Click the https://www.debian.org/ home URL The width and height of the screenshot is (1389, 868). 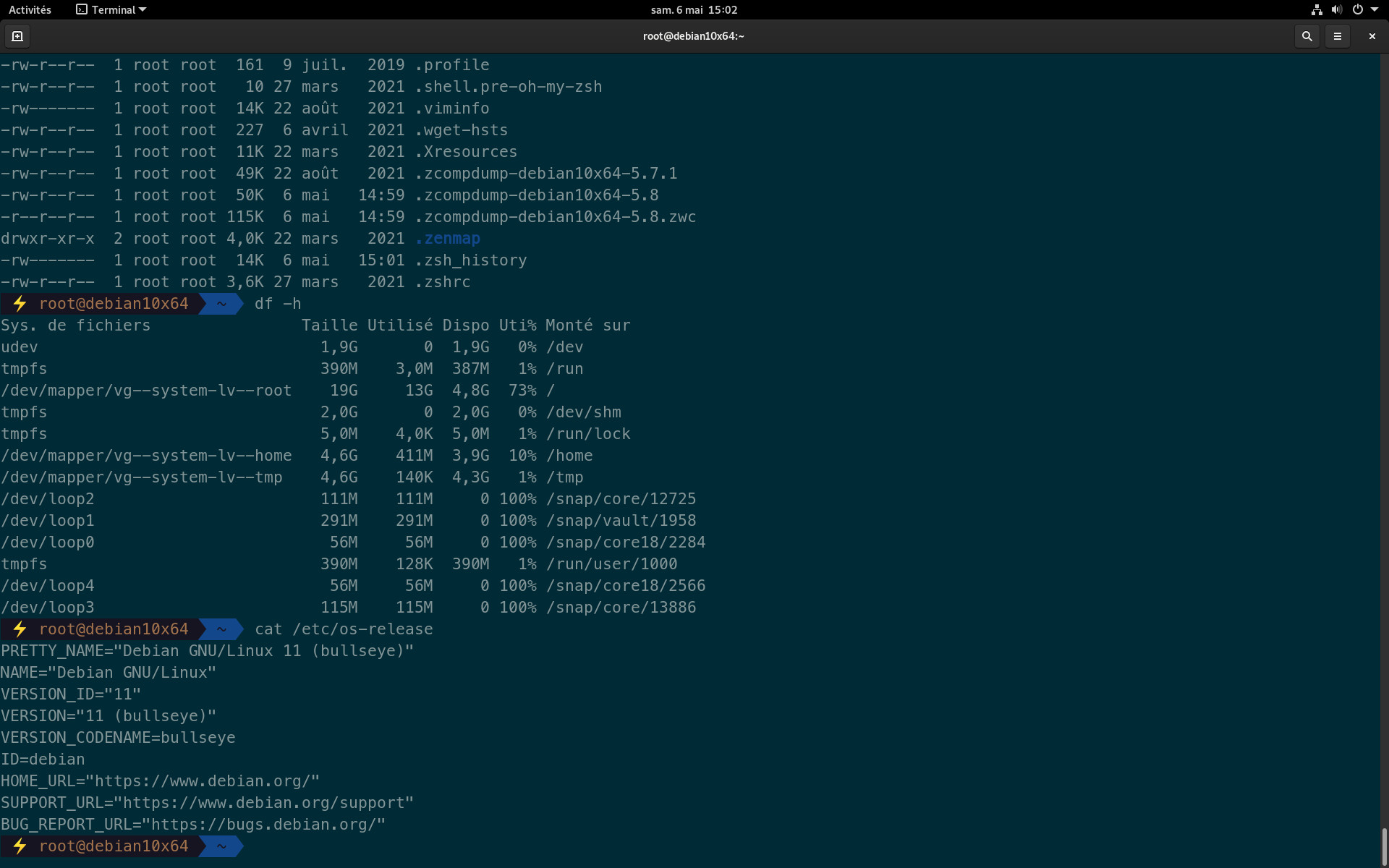(x=207, y=781)
